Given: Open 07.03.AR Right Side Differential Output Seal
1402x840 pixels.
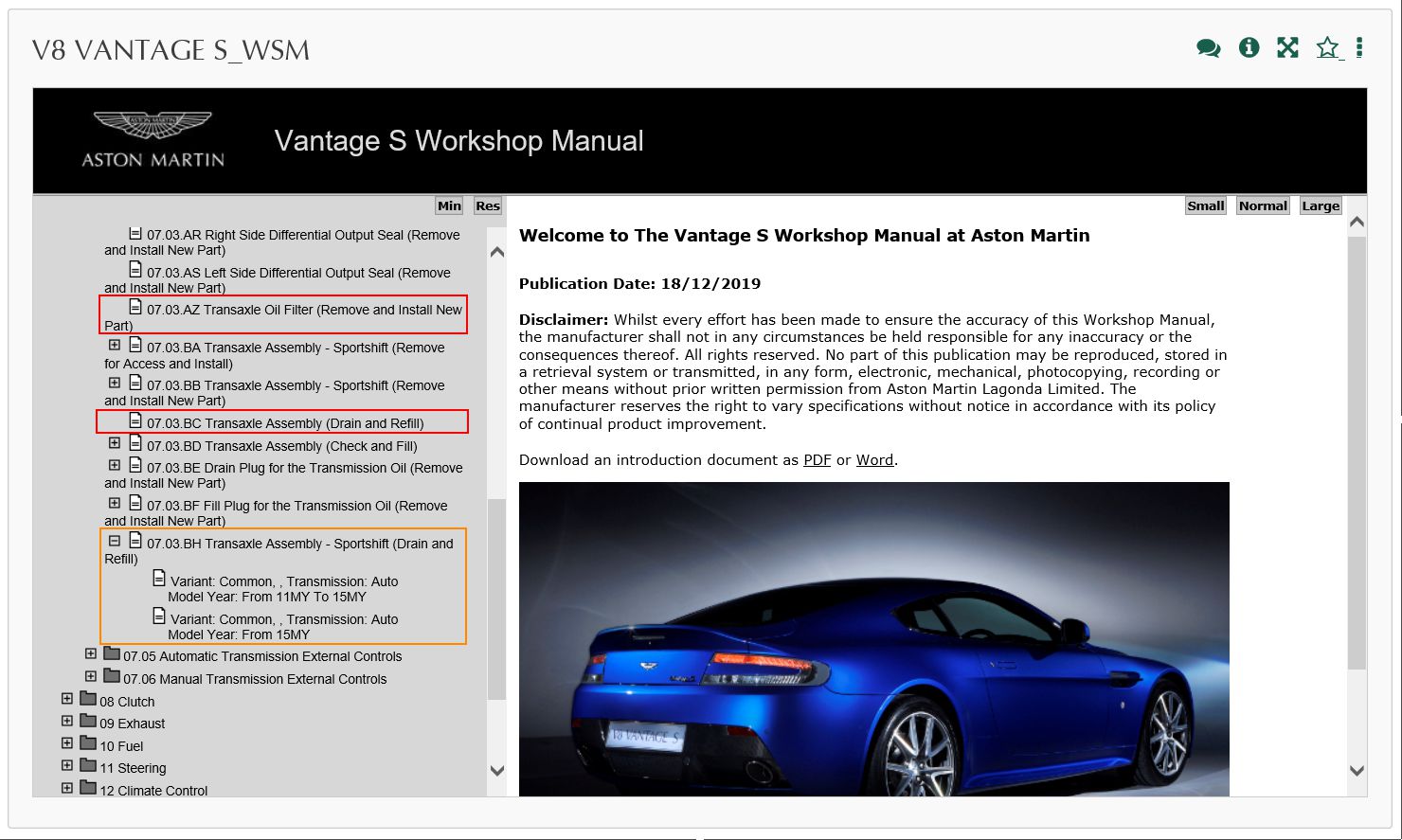Looking at the screenshot, I should pos(282,242).
